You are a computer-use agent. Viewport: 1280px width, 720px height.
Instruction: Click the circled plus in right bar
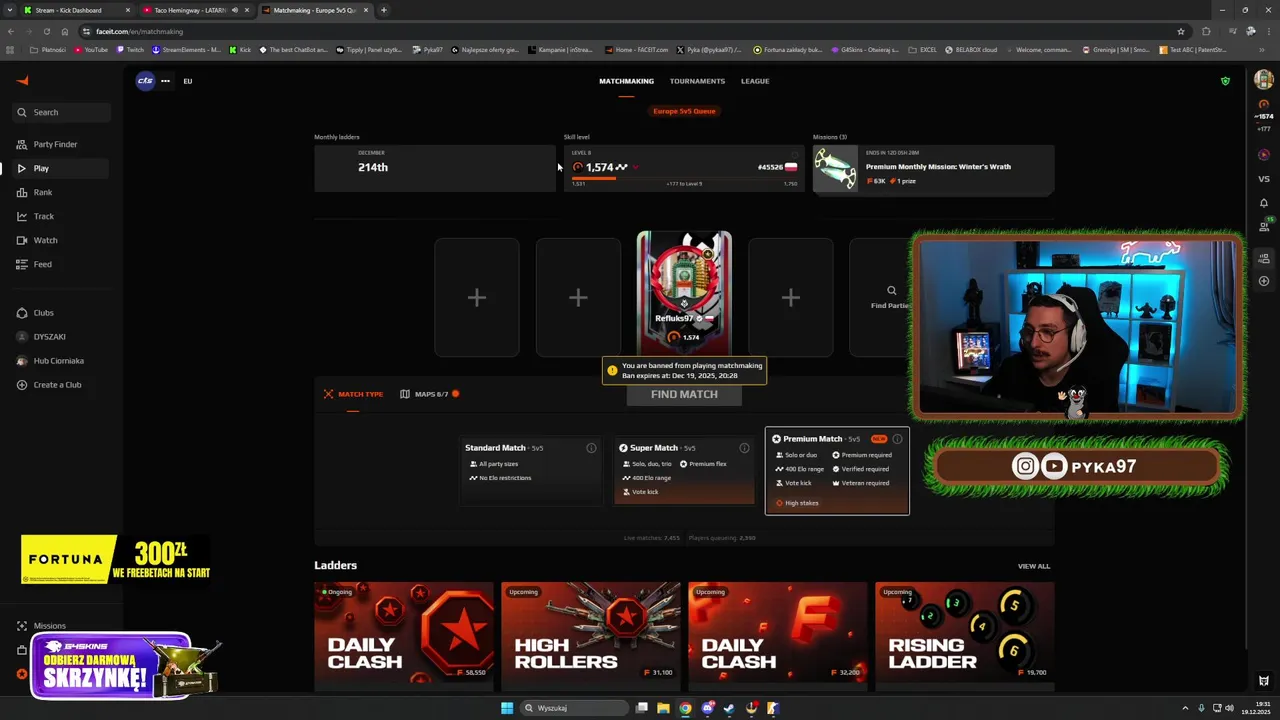(1264, 281)
